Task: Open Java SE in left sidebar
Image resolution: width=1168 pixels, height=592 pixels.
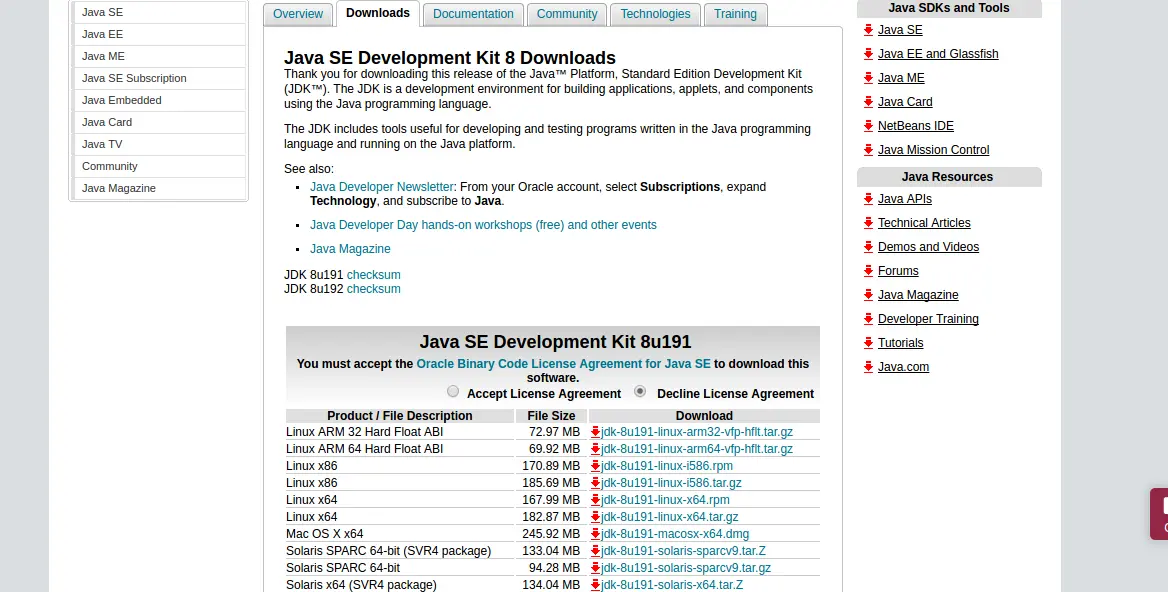Action: (x=159, y=12)
